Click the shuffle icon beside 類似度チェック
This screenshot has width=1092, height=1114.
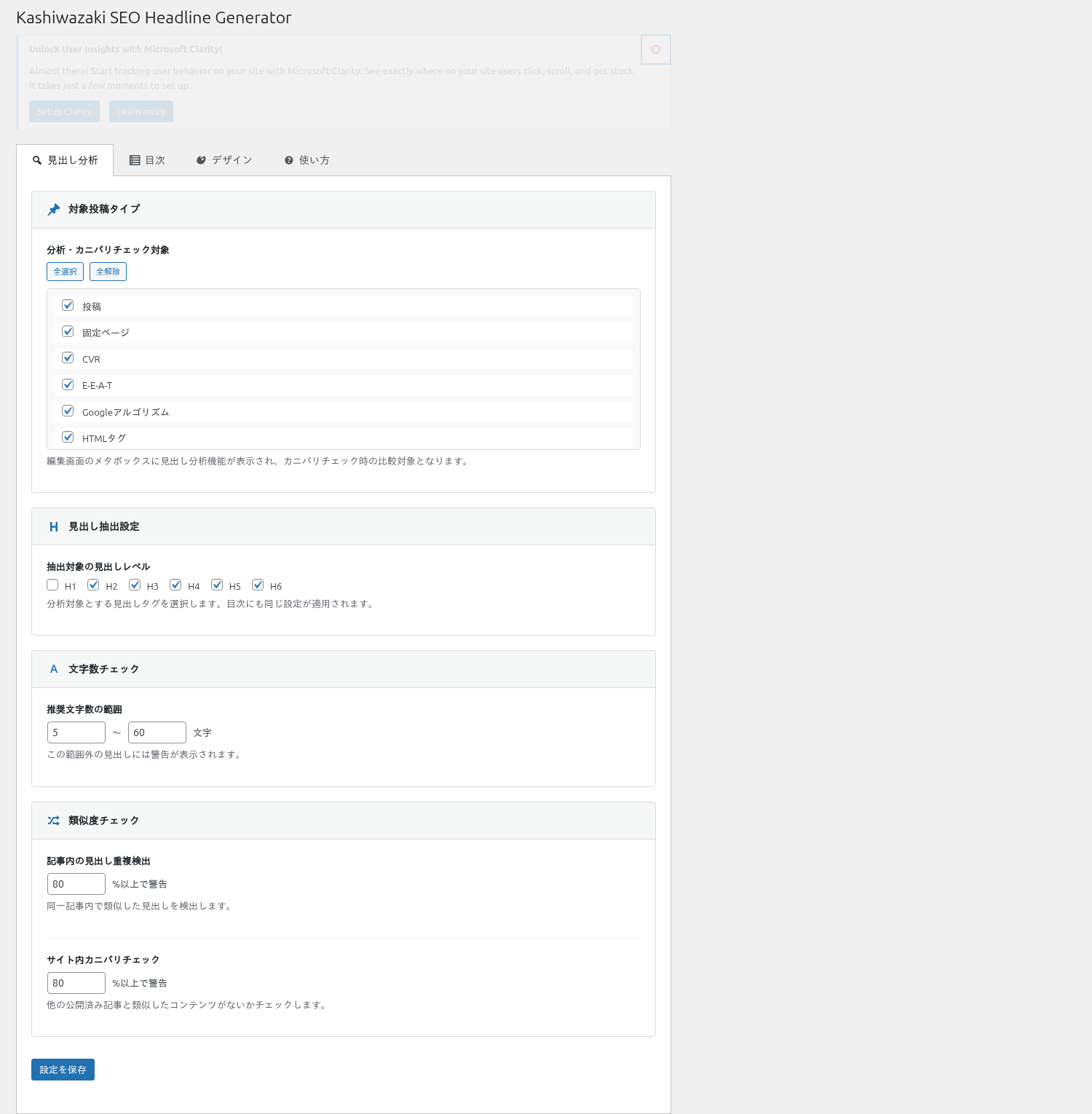click(x=54, y=821)
